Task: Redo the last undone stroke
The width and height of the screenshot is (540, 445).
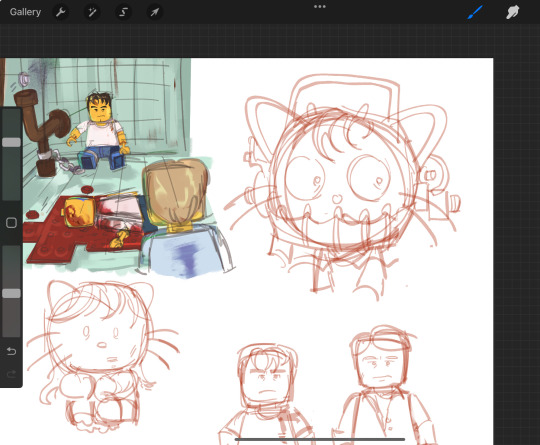Action: [11, 374]
